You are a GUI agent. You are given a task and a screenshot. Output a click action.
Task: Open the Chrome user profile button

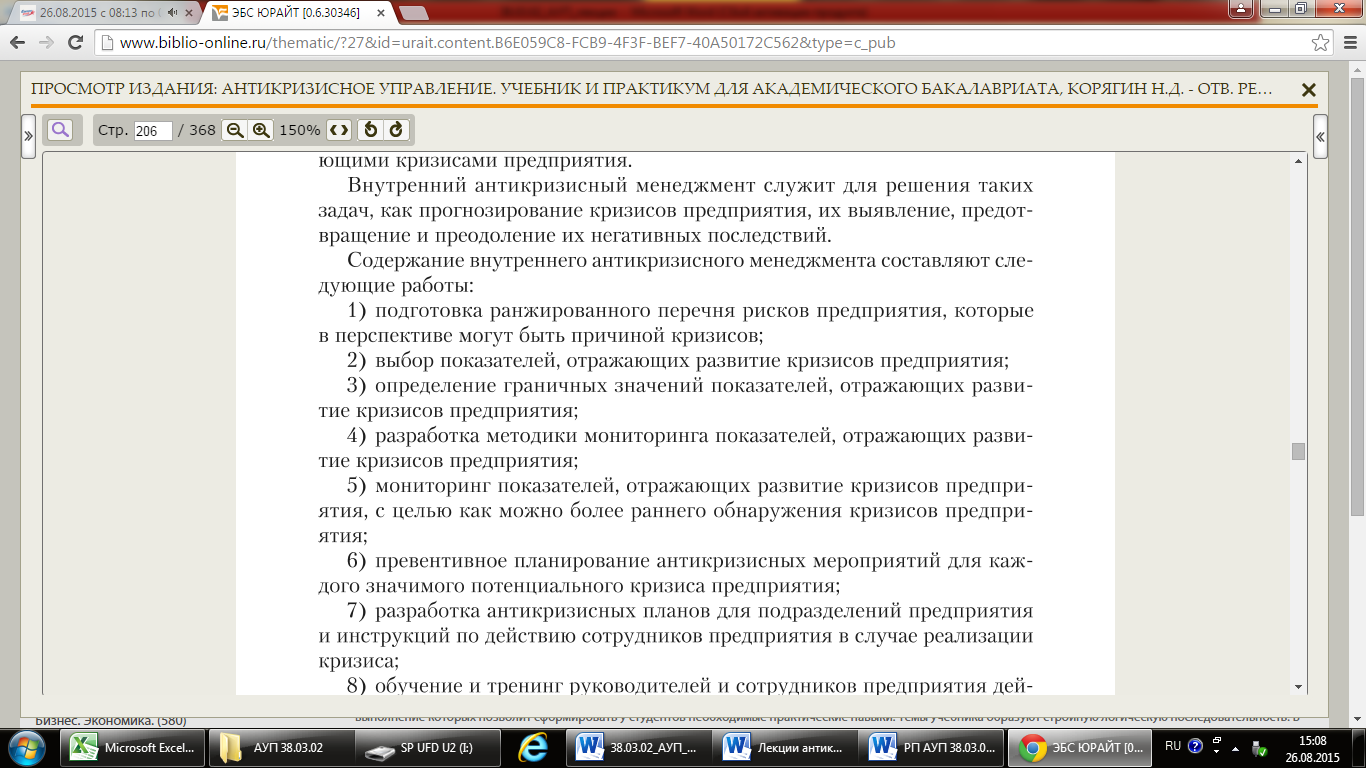coord(1239,9)
